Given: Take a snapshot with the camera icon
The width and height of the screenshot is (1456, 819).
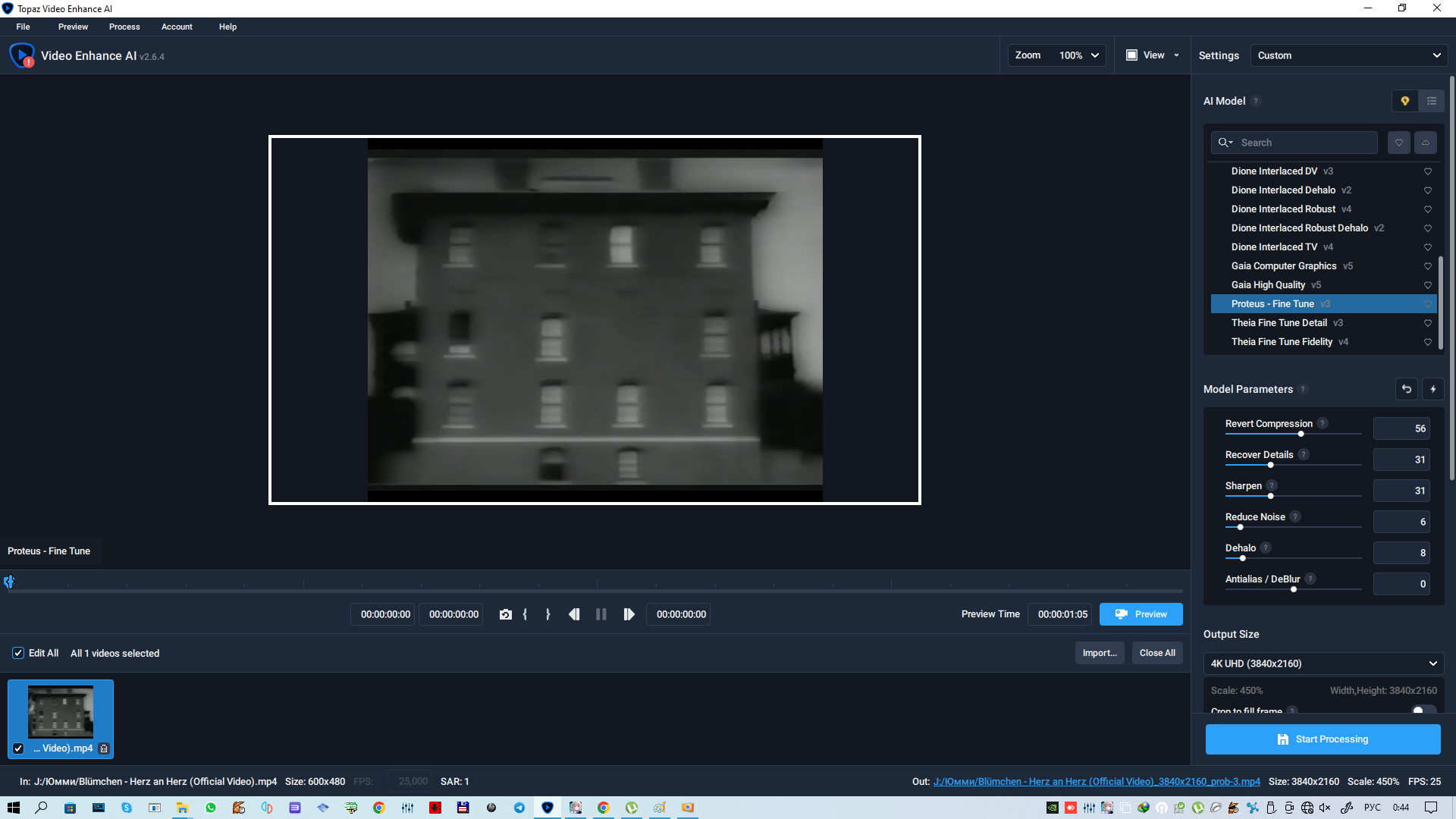Looking at the screenshot, I should [506, 614].
